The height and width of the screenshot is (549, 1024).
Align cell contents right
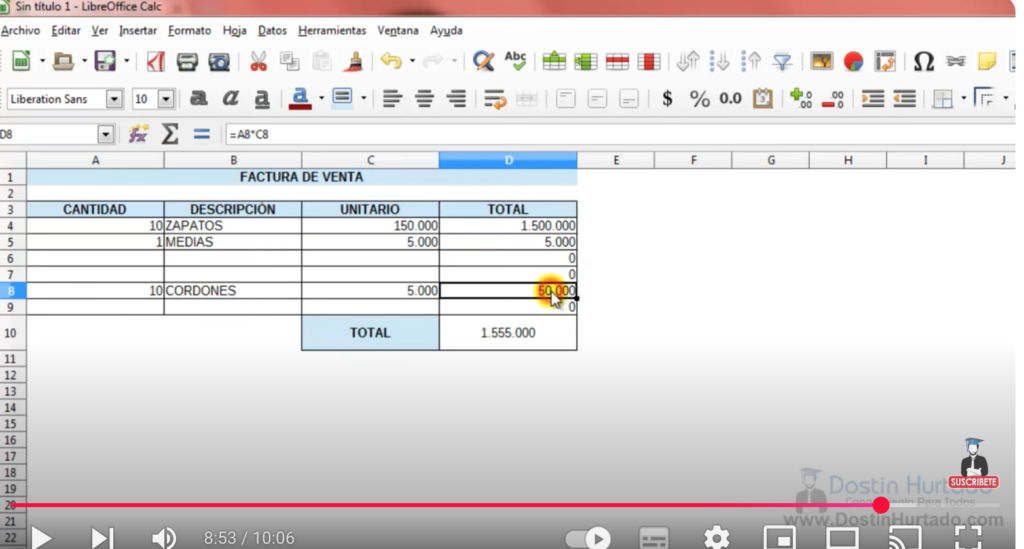pyautogui.click(x=456, y=99)
